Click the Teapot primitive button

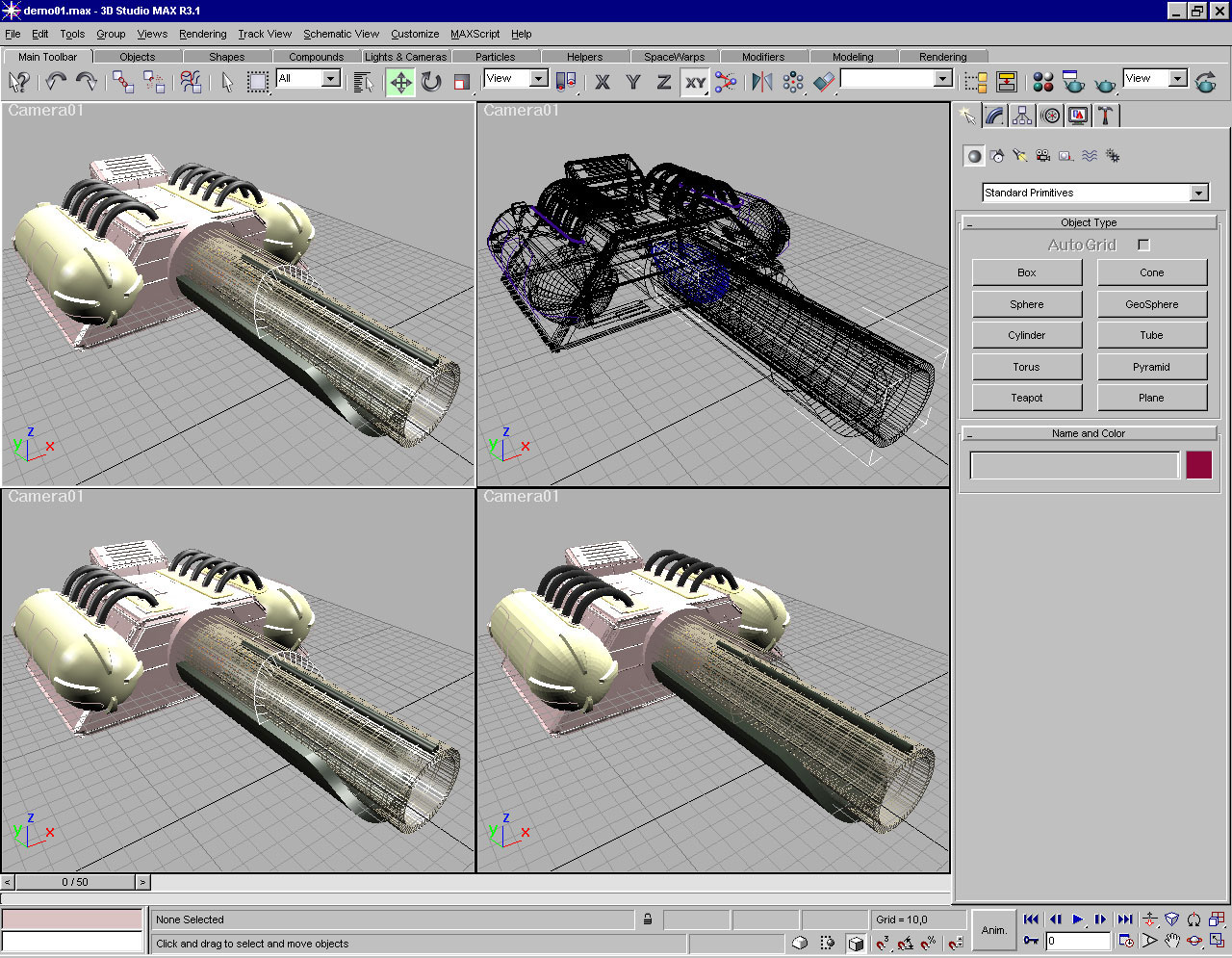coord(1026,398)
